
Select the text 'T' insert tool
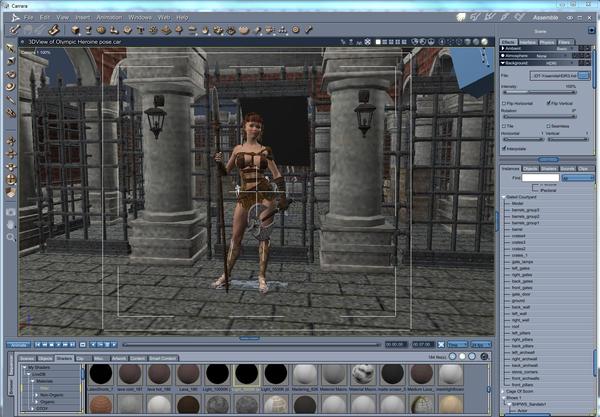tap(140, 29)
